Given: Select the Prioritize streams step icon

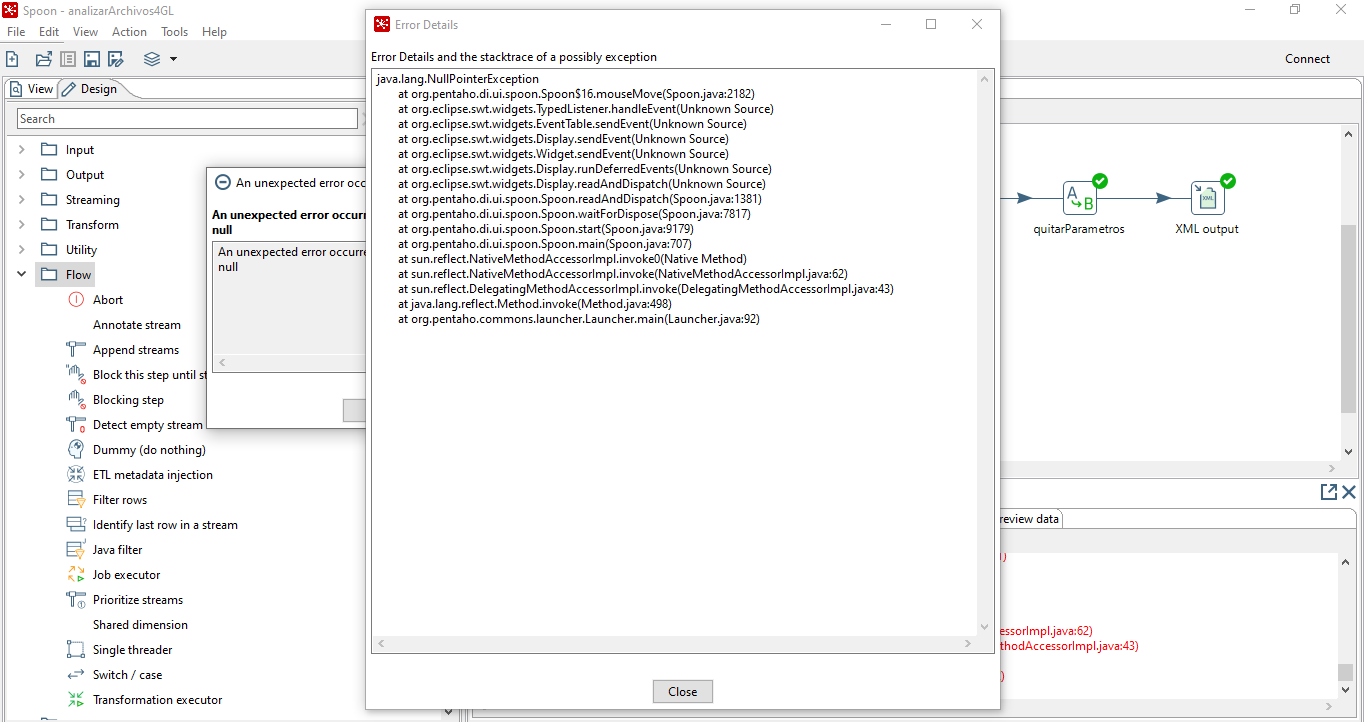Looking at the screenshot, I should (x=76, y=599).
